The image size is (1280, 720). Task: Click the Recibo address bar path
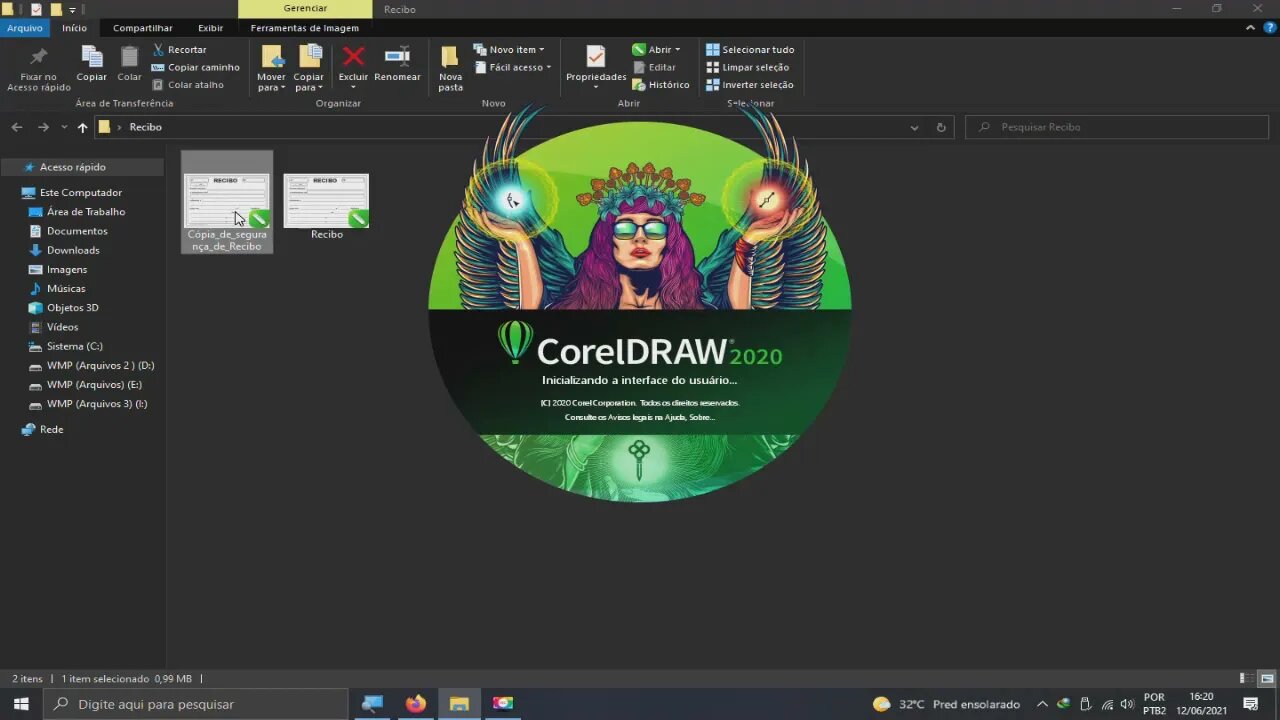pyautogui.click(x=145, y=127)
